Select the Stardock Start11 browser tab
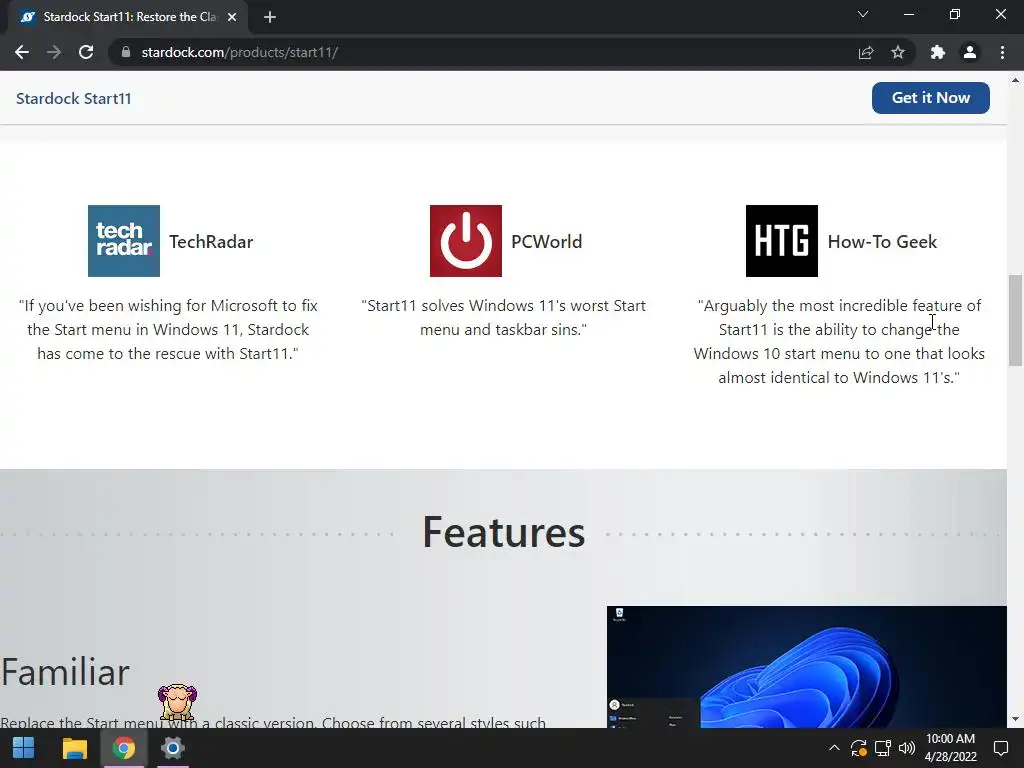Viewport: 1024px width, 768px height. (x=127, y=17)
